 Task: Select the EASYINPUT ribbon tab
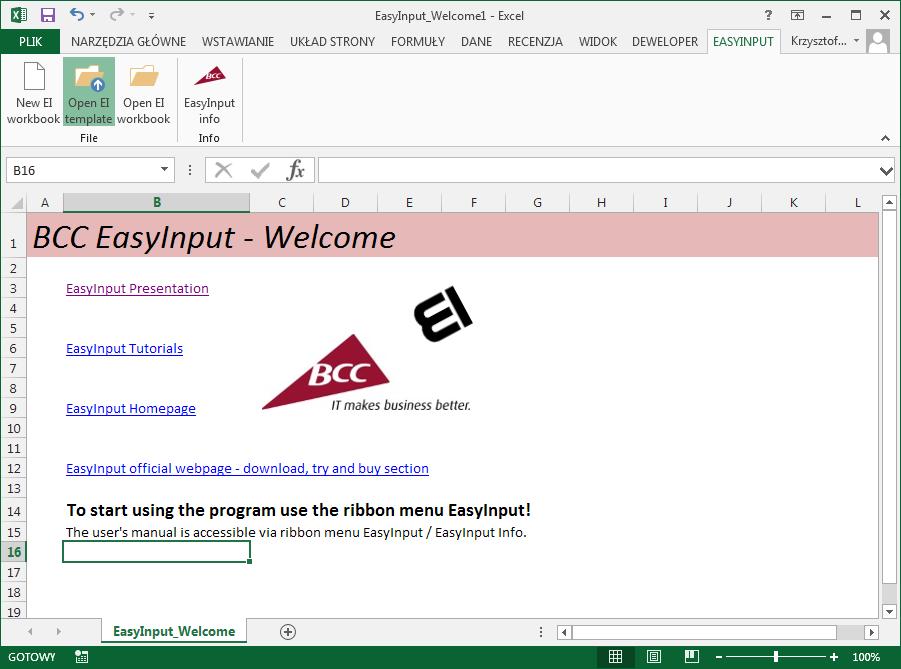[743, 41]
